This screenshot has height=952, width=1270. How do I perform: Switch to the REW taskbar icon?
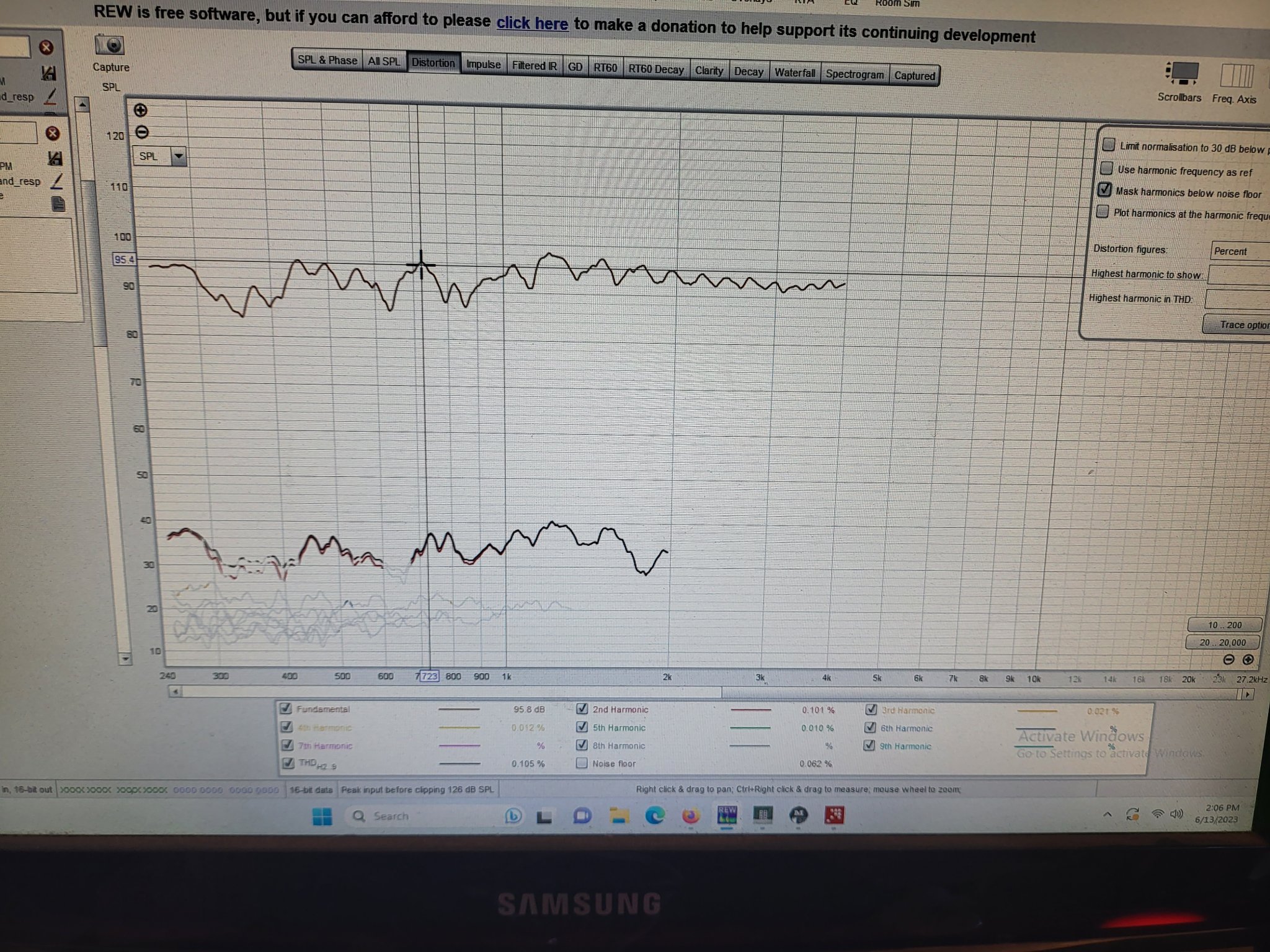[727, 814]
